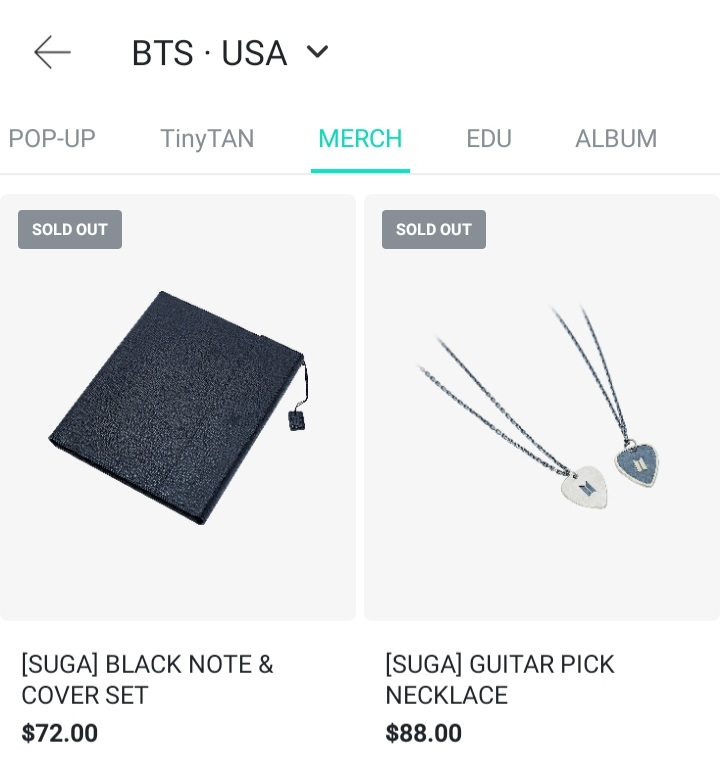Open the black notebook product image
Viewport: 720px width, 771px height.
click(x=175, y=405)
